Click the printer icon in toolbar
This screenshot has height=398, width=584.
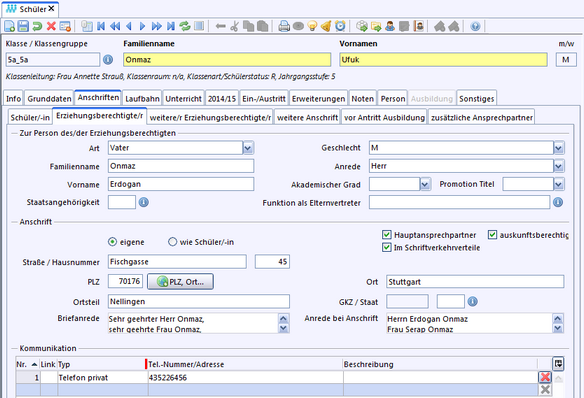[284, 26]
